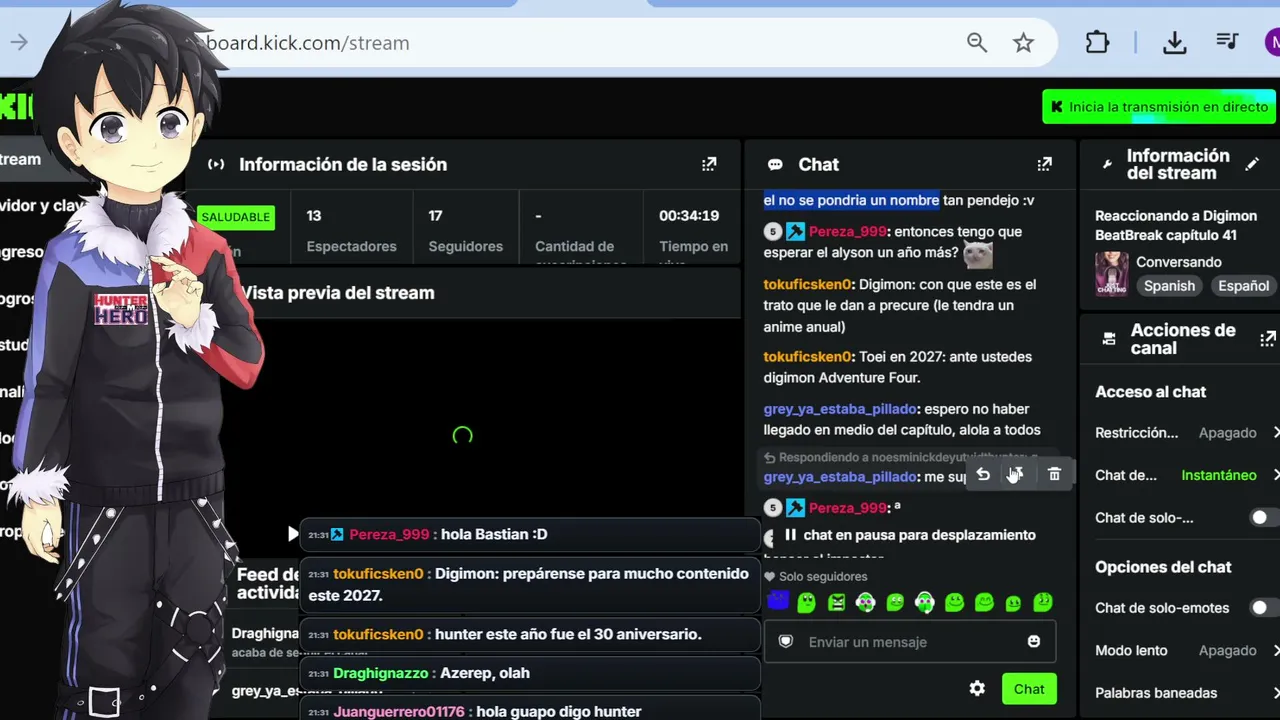This screenshot has width=1280, height=720.
Task: Click the '13' Espectadores count
Action: click(314, 215)
